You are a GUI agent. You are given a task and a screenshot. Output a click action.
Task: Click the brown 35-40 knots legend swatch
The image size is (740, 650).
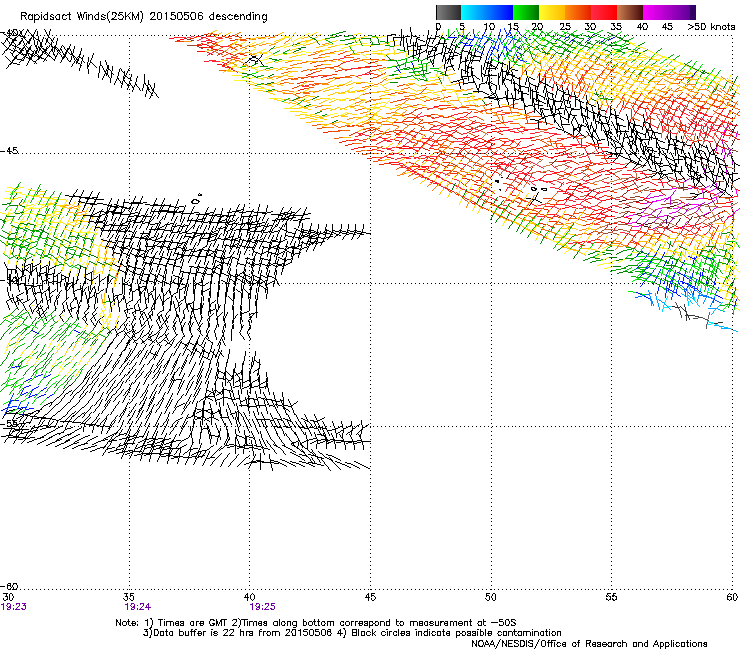630,12
